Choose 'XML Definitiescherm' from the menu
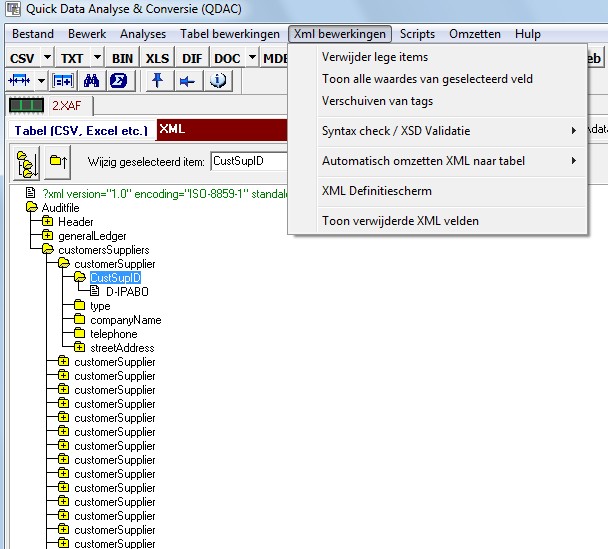The height and width of the screenshot is (549, 608). point(376,190)
